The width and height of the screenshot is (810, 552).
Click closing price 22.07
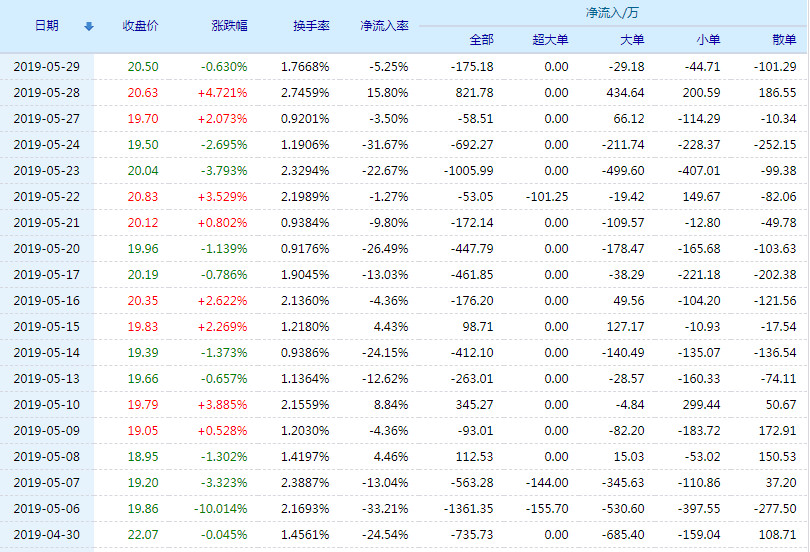(x=143, y=534)
